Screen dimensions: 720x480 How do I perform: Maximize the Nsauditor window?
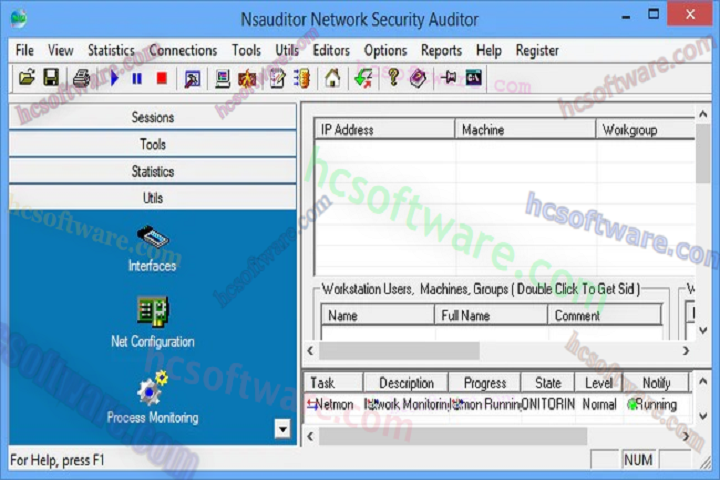[x=653, y=14]
